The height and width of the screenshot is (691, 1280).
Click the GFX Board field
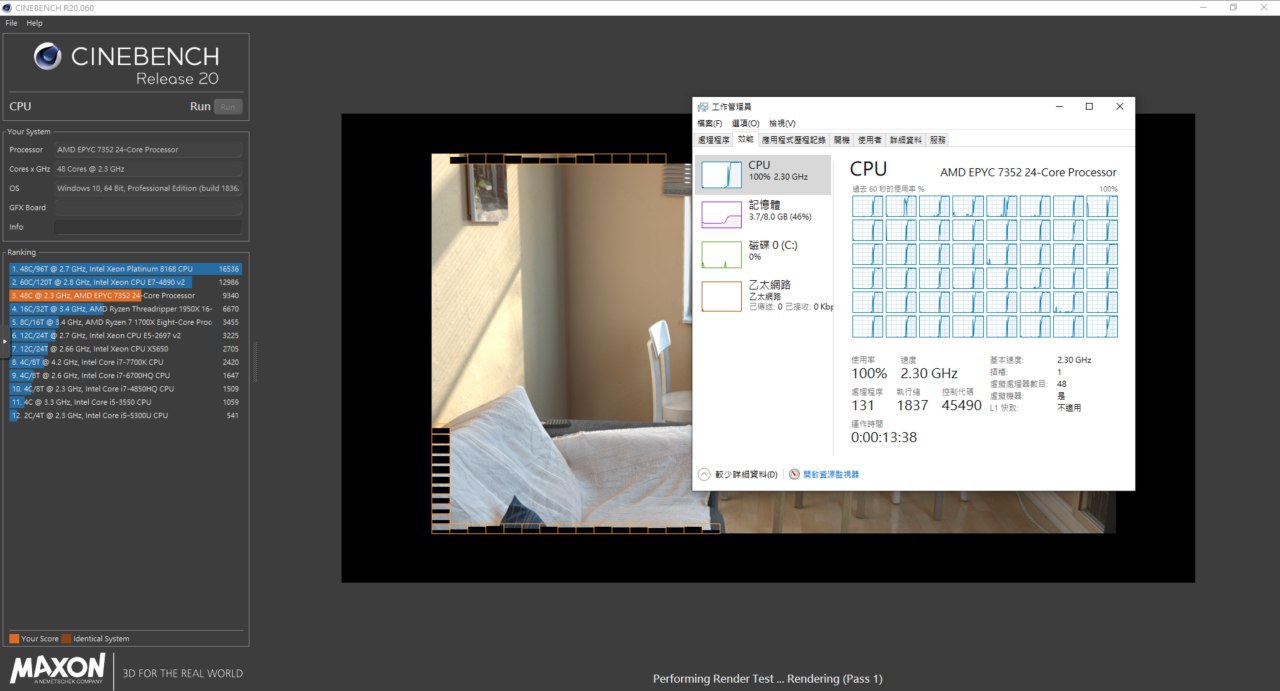tap(148, 208)
